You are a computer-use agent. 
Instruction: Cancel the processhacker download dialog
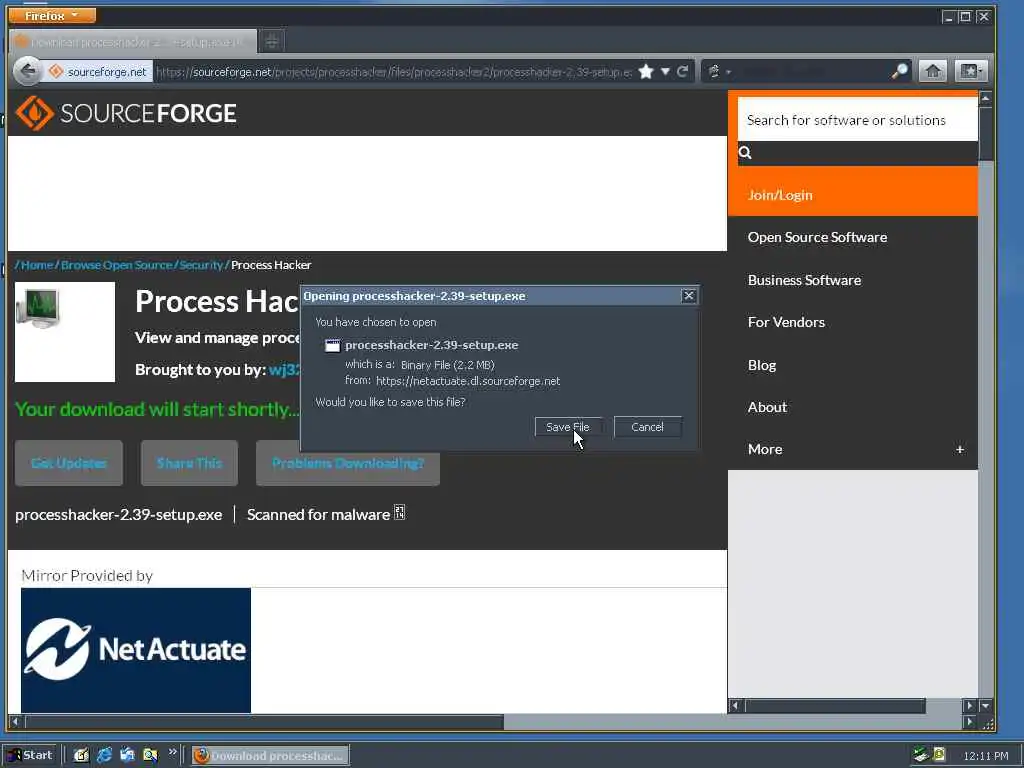647,427
